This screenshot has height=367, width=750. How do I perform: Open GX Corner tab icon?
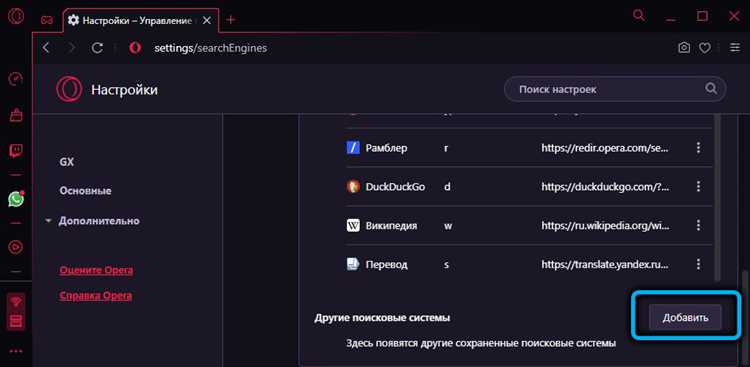coord(47,20)
